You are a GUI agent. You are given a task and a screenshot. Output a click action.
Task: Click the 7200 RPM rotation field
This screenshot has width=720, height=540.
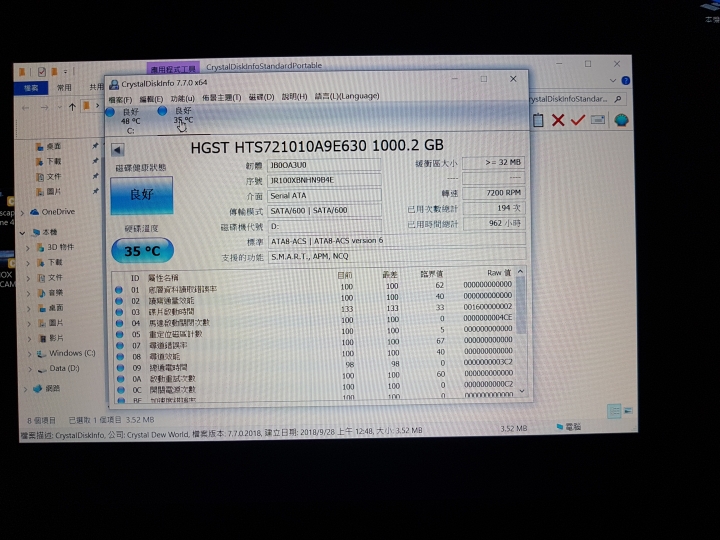coord(494,193)
